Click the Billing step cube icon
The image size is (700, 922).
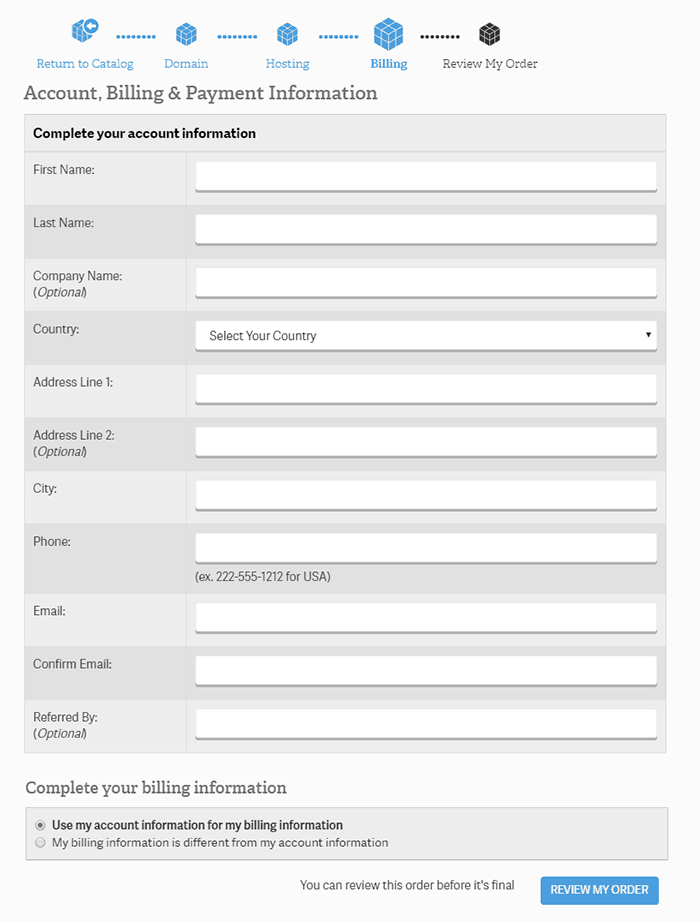tap(389, 34)
